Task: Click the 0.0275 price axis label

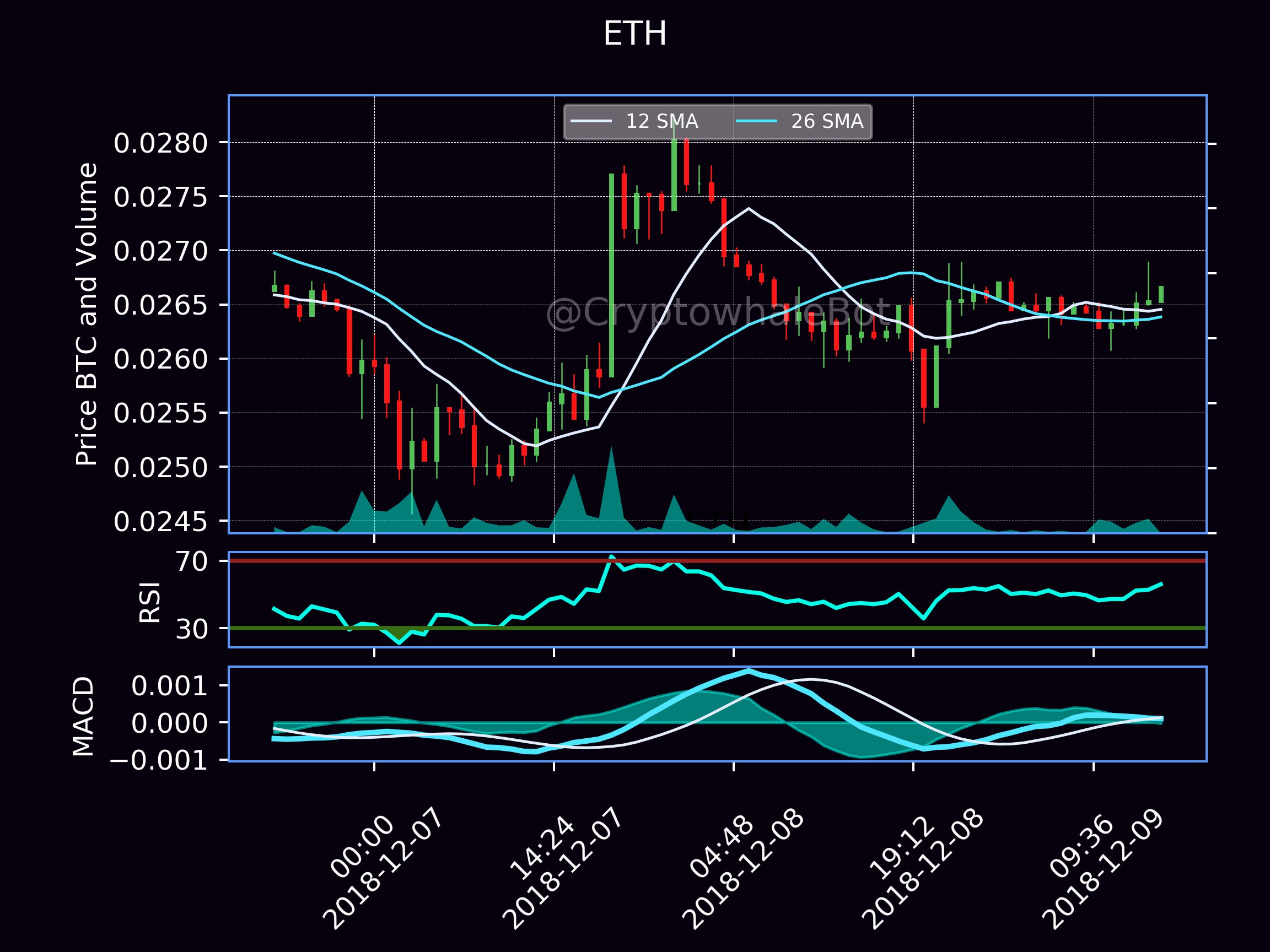Action: tap(160, 197)
